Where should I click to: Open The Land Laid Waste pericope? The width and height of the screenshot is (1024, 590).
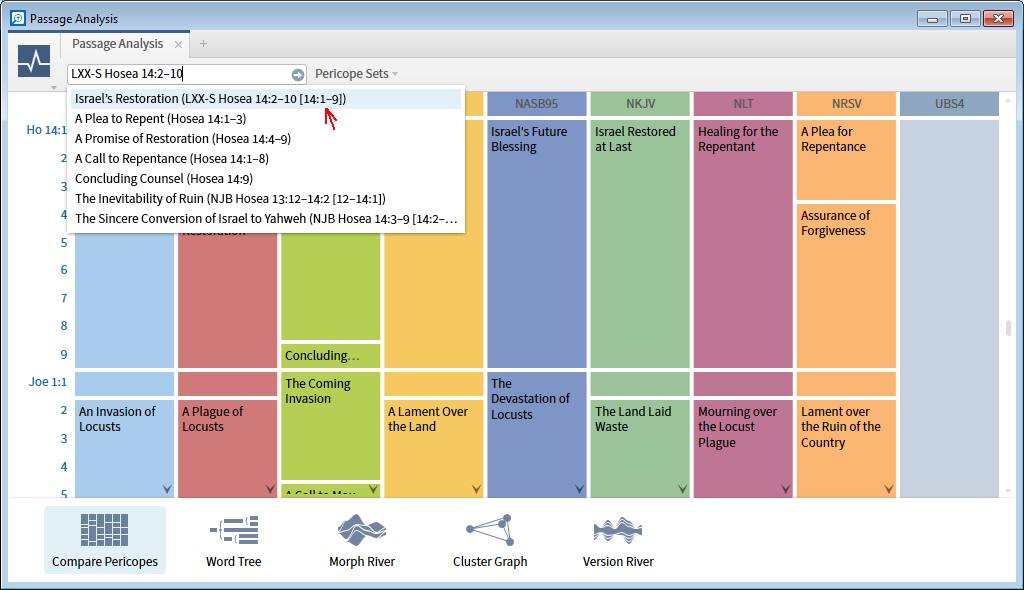(x=640, y=448)
